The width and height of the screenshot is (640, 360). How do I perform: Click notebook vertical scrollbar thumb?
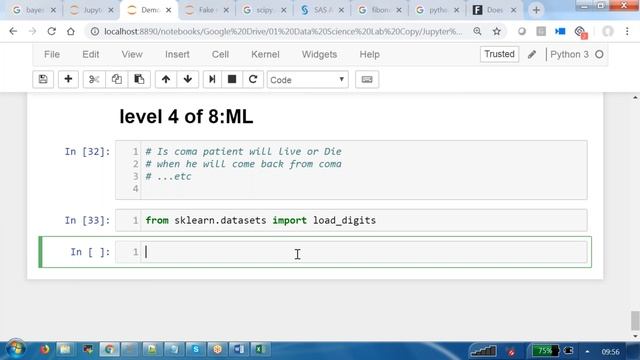tap(635, 320)
